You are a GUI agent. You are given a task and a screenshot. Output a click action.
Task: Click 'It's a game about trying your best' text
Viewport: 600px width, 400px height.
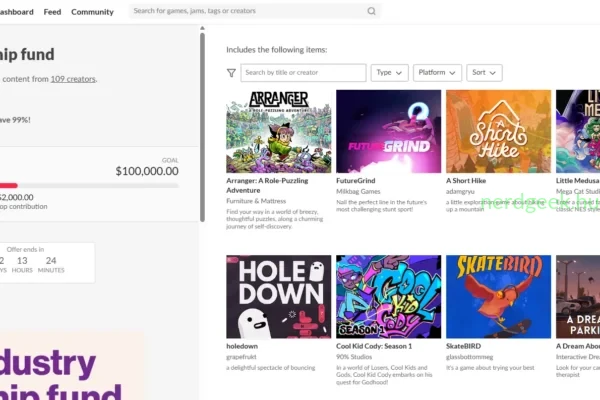490,367
